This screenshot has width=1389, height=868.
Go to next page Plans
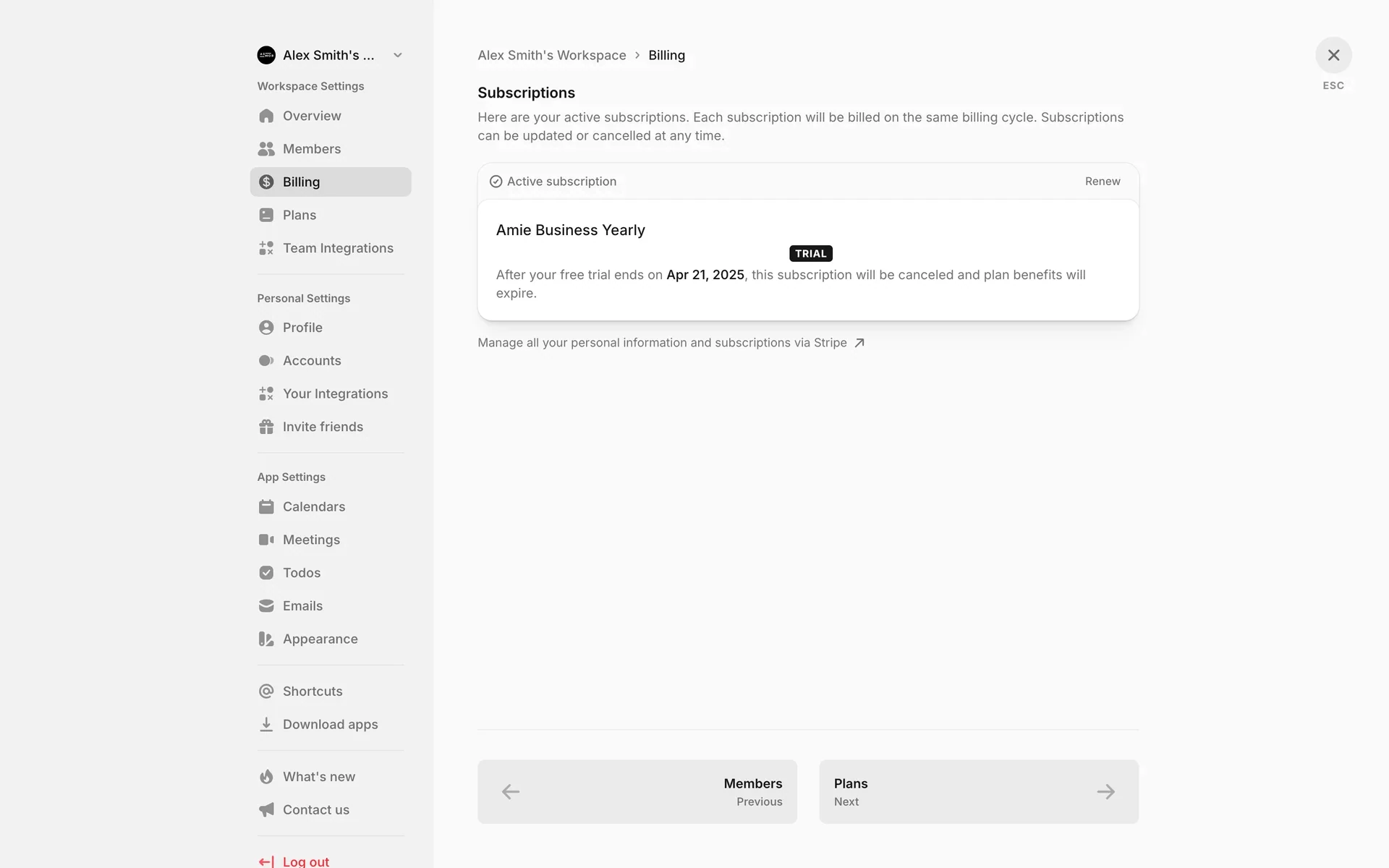(979, 791)
